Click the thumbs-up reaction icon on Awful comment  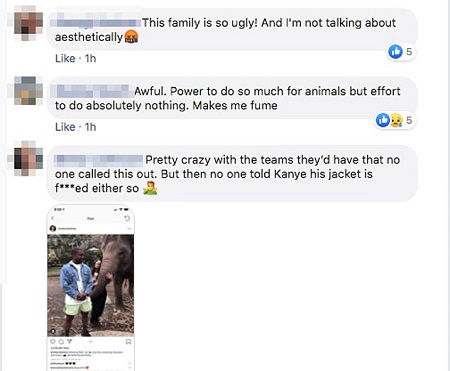click(x=383, y=120)
